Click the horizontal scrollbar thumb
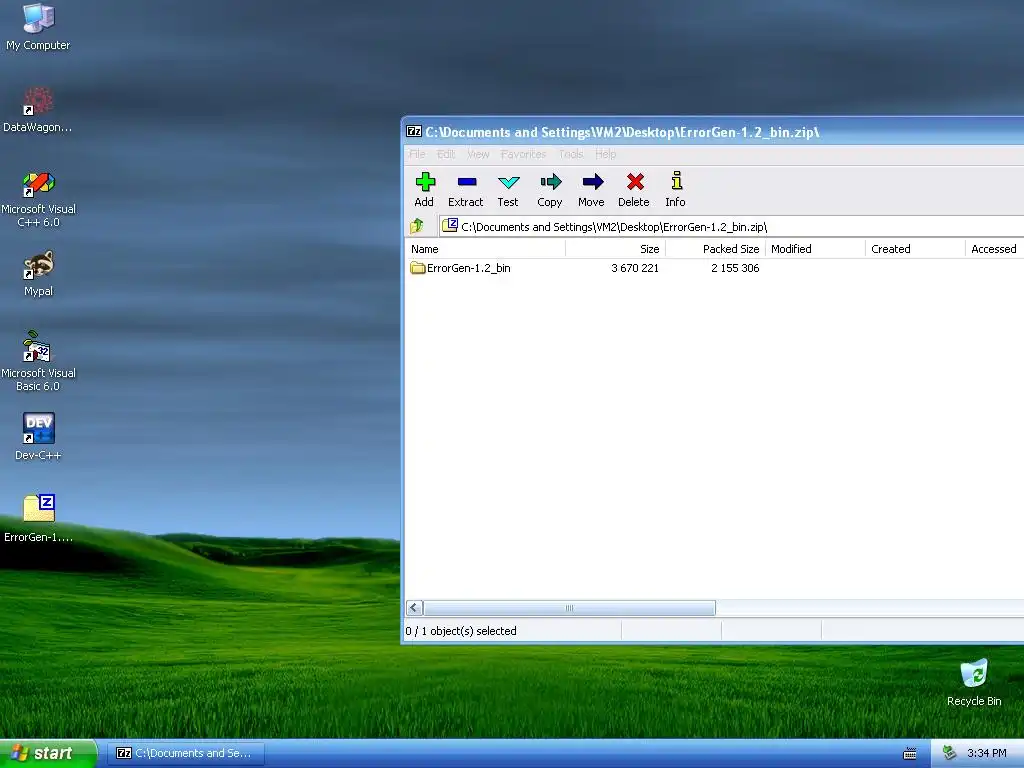1024x768 pixels. coord(569,608)
